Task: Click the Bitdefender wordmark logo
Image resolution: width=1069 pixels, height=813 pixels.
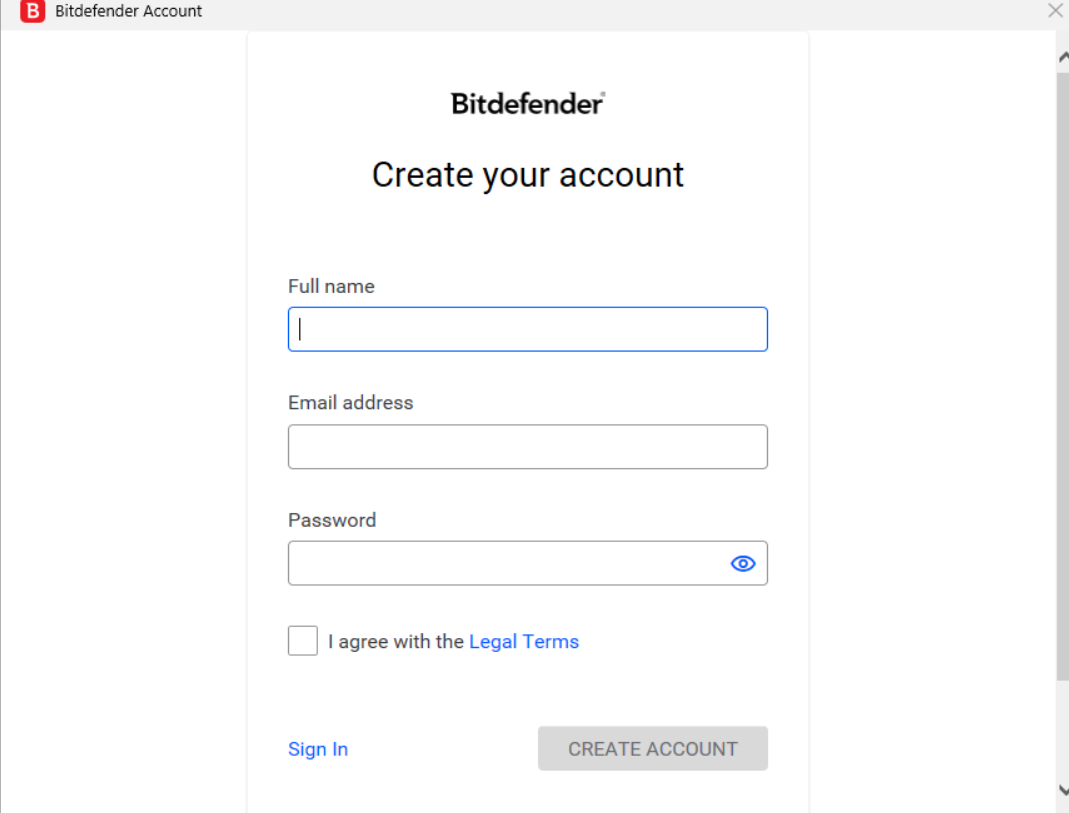Action: click(528, 103)
